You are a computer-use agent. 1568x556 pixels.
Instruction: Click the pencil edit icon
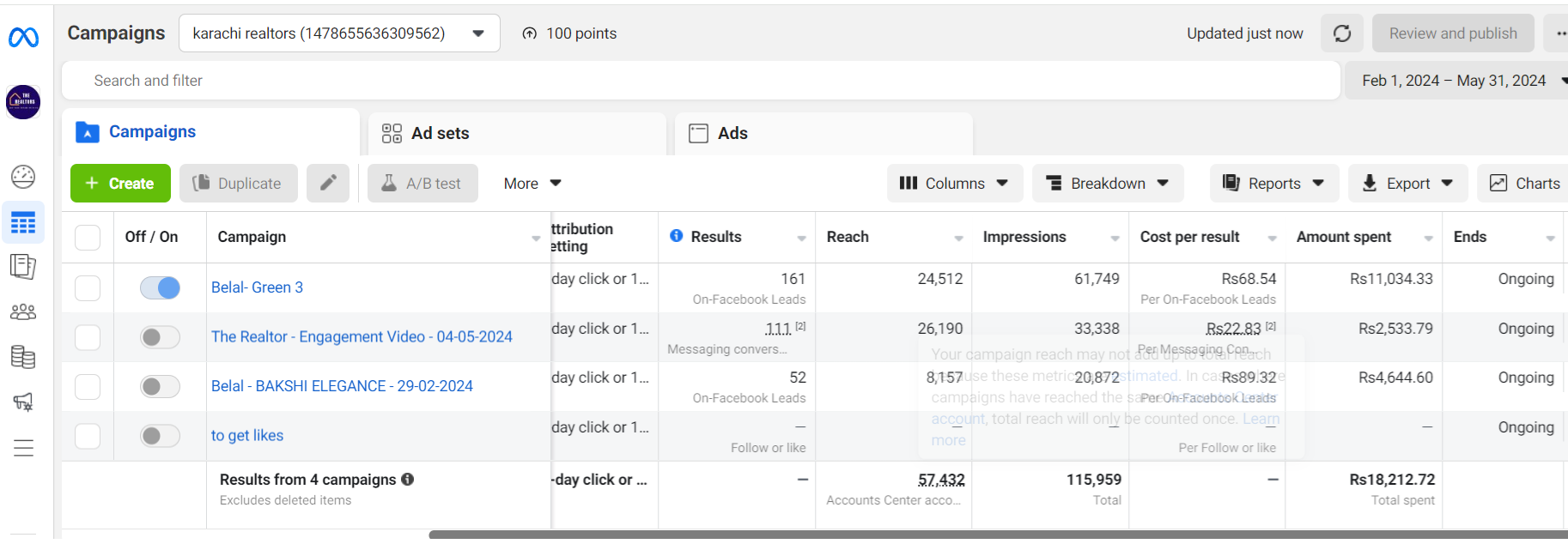[x=328, y=184]
